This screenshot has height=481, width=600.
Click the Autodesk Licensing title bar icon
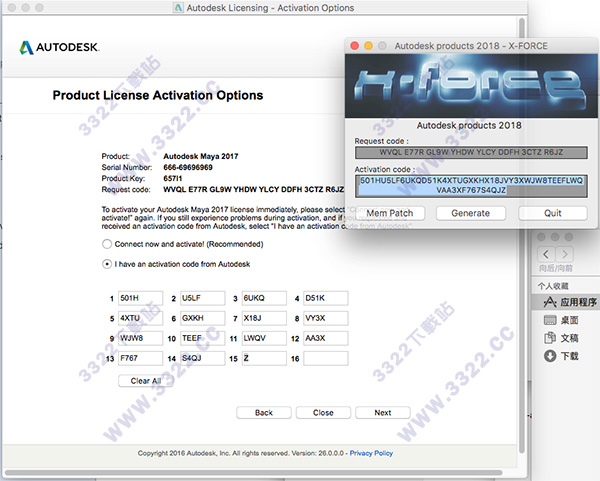tap(178, 8)
